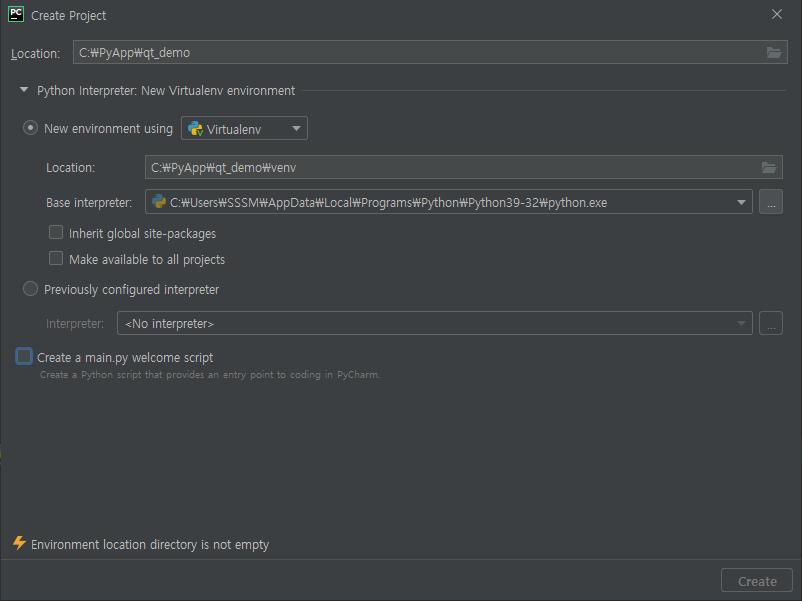Viewport: 802px width, 601px height.
Task: Click the project Location input field
Action: click(430, 52)
